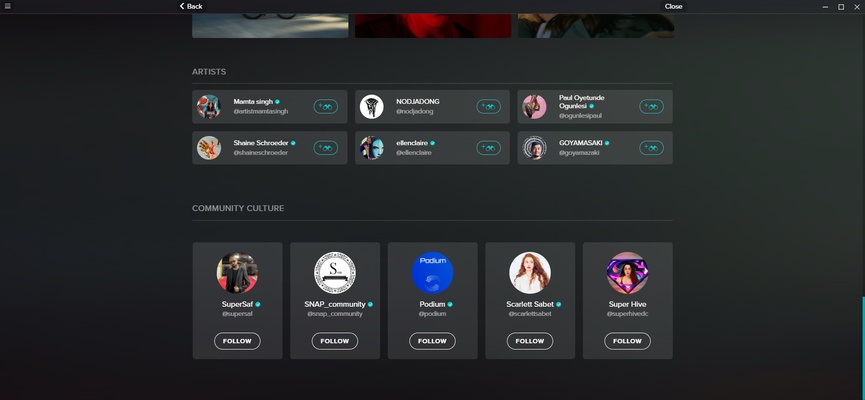Open Mamta singh's avatar

209,106
